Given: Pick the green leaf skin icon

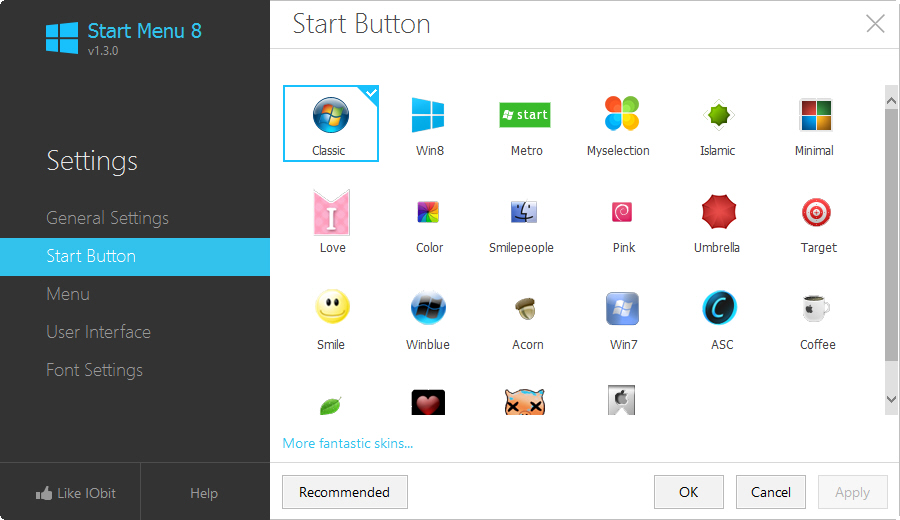Looking at the screenshot, I should 331,405.
